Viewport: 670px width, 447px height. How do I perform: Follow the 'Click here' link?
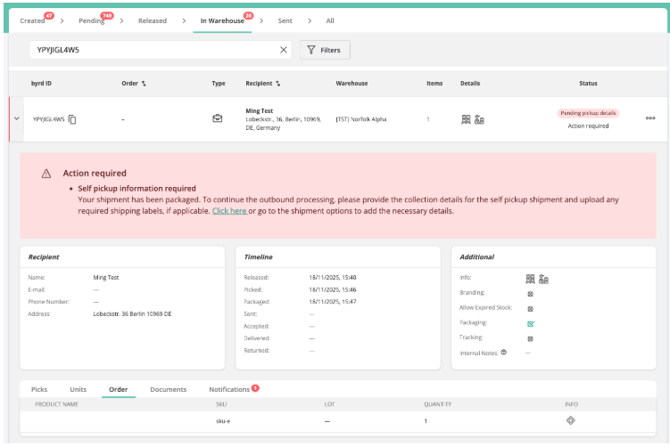pyautogui.click(x=229, y=211)
